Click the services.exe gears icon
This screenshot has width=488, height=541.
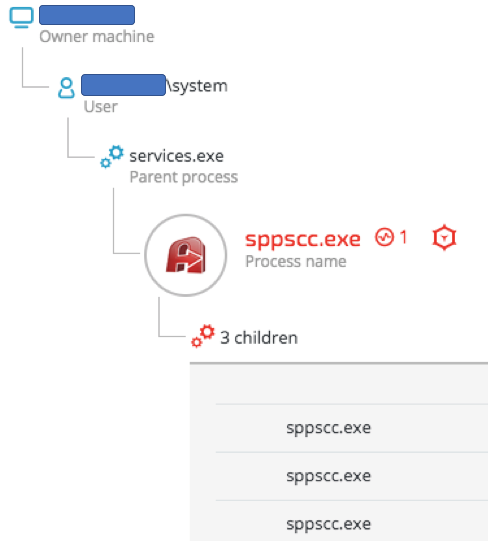(112, 157)
